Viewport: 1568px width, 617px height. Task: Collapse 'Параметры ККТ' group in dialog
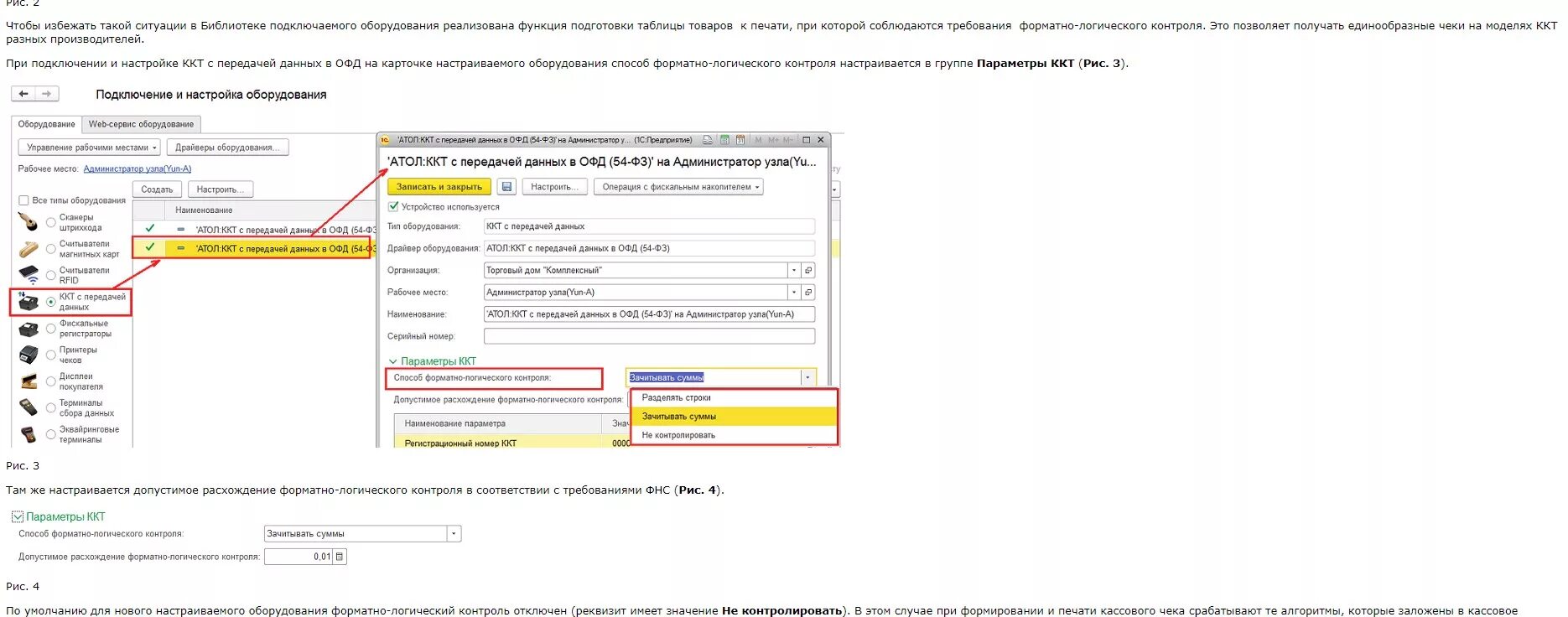(x=392, y=361)
